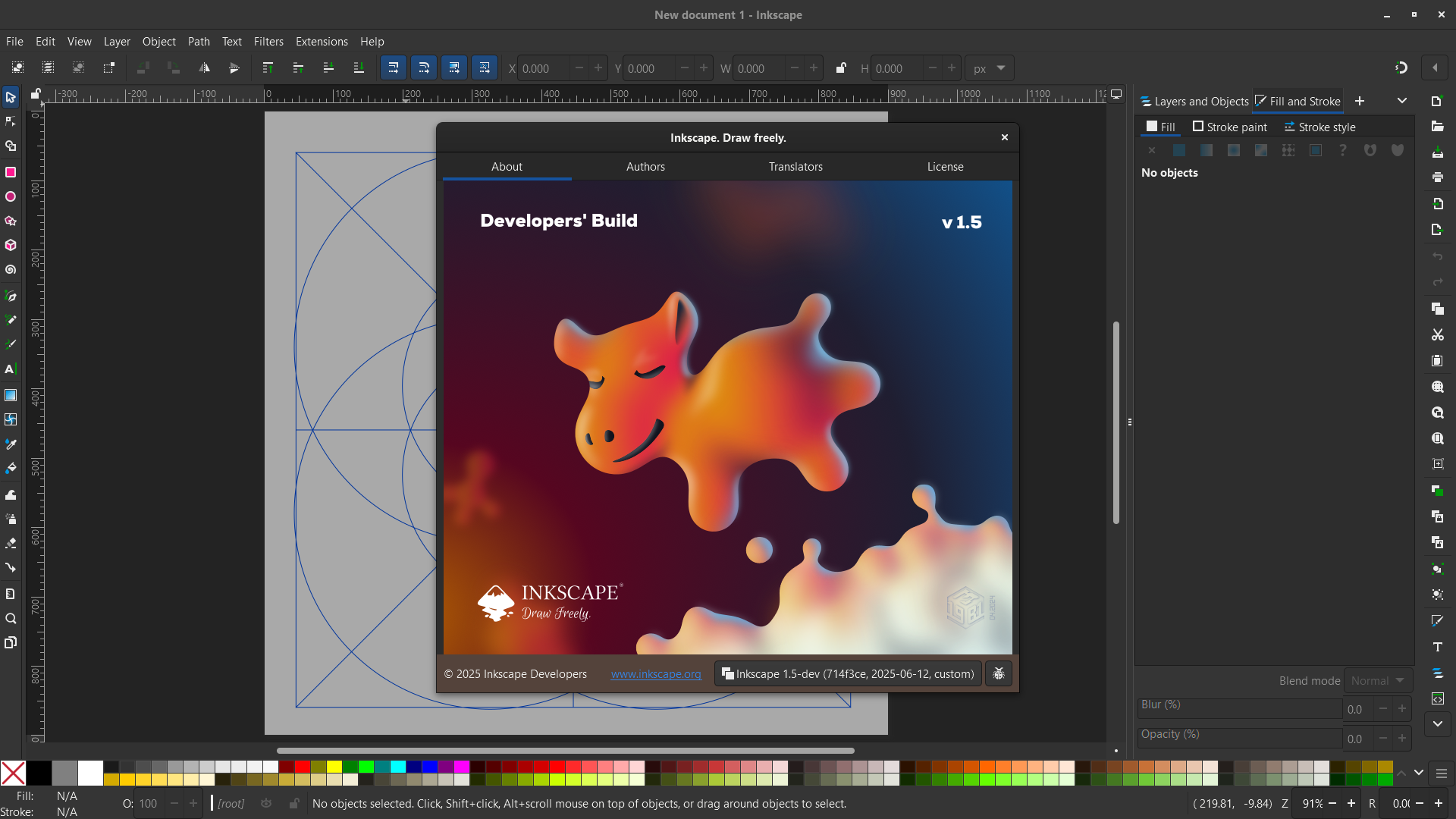Image resolution: width=1456 pixels, height=819 pixels.
Task: Click the Print document icon
Action: click(1438, 177)
